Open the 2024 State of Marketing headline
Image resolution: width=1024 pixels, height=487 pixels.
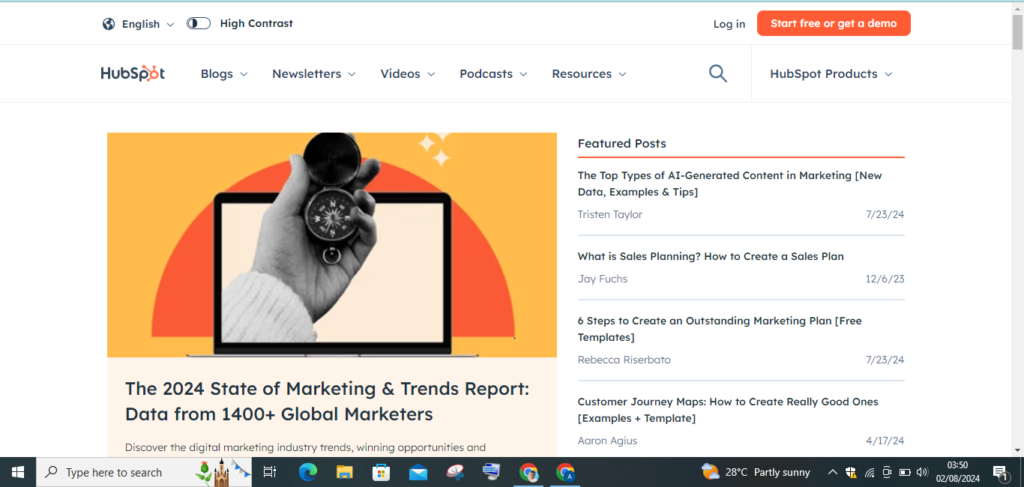point(327,401)
